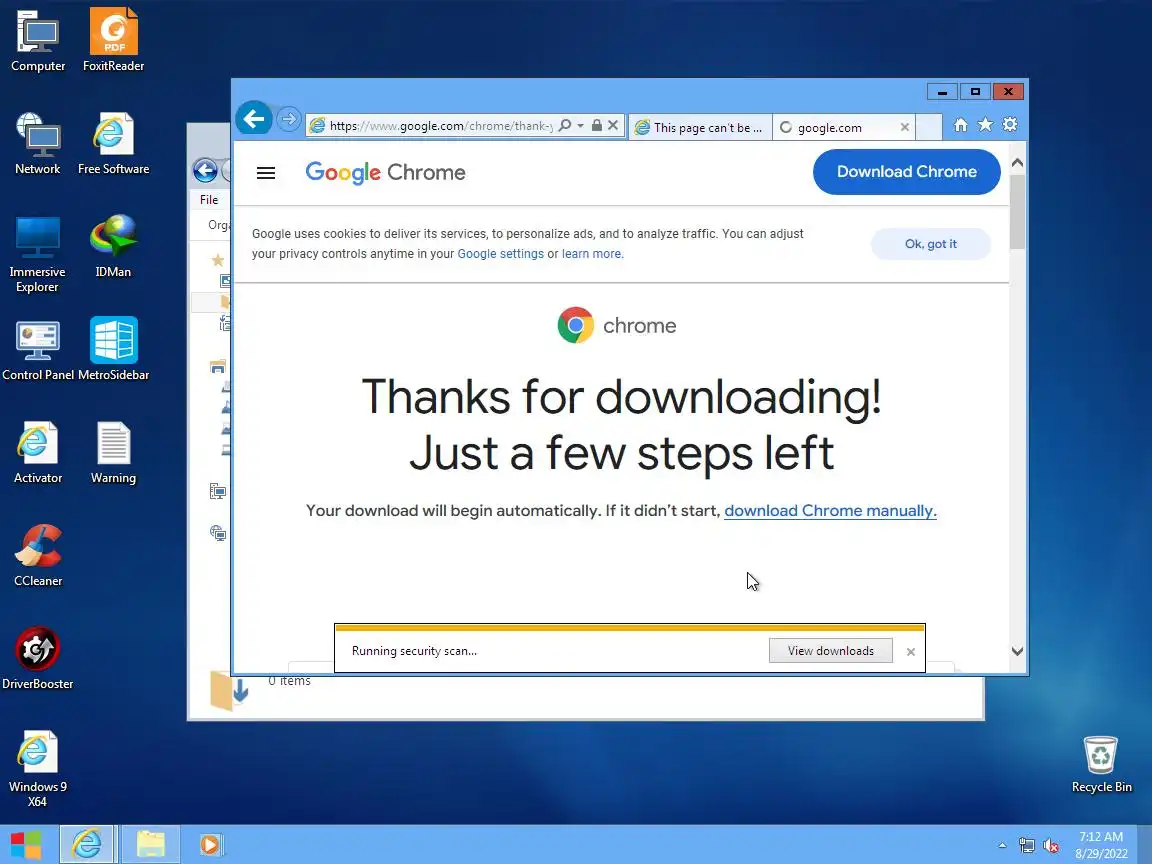Viewport: 1152px width, 864px height.
Task: Click the Favorites star in Explorer sidebar
Action: click(x=217, y=259)
